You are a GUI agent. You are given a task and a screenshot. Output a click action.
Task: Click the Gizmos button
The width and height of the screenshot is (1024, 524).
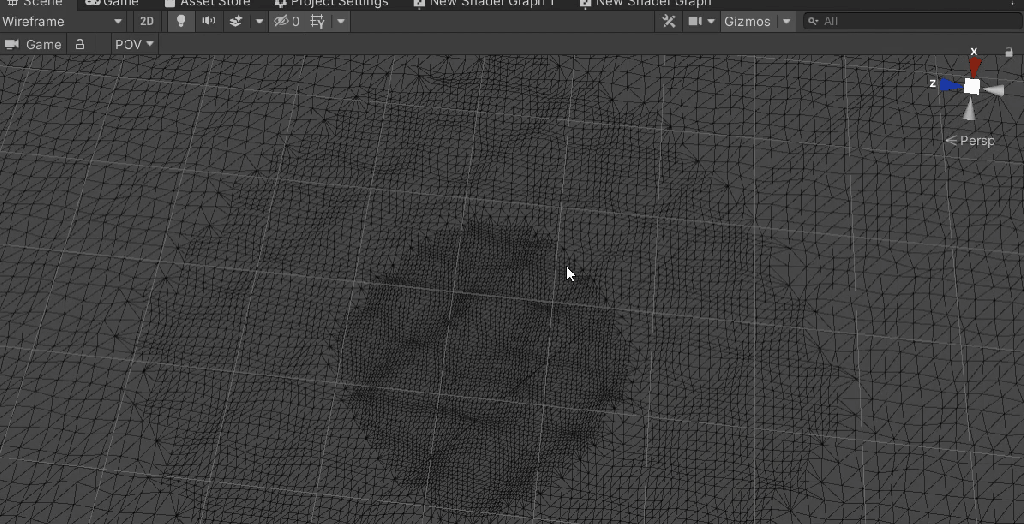tap(747, 21)
